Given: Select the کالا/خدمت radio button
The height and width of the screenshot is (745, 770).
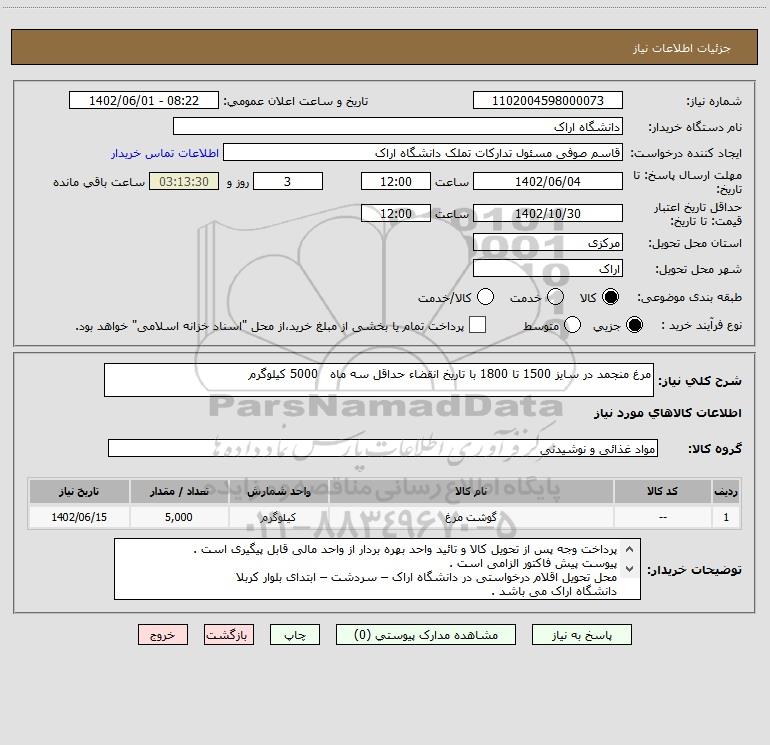Looking at the screenshot, I should pos(485,297).
